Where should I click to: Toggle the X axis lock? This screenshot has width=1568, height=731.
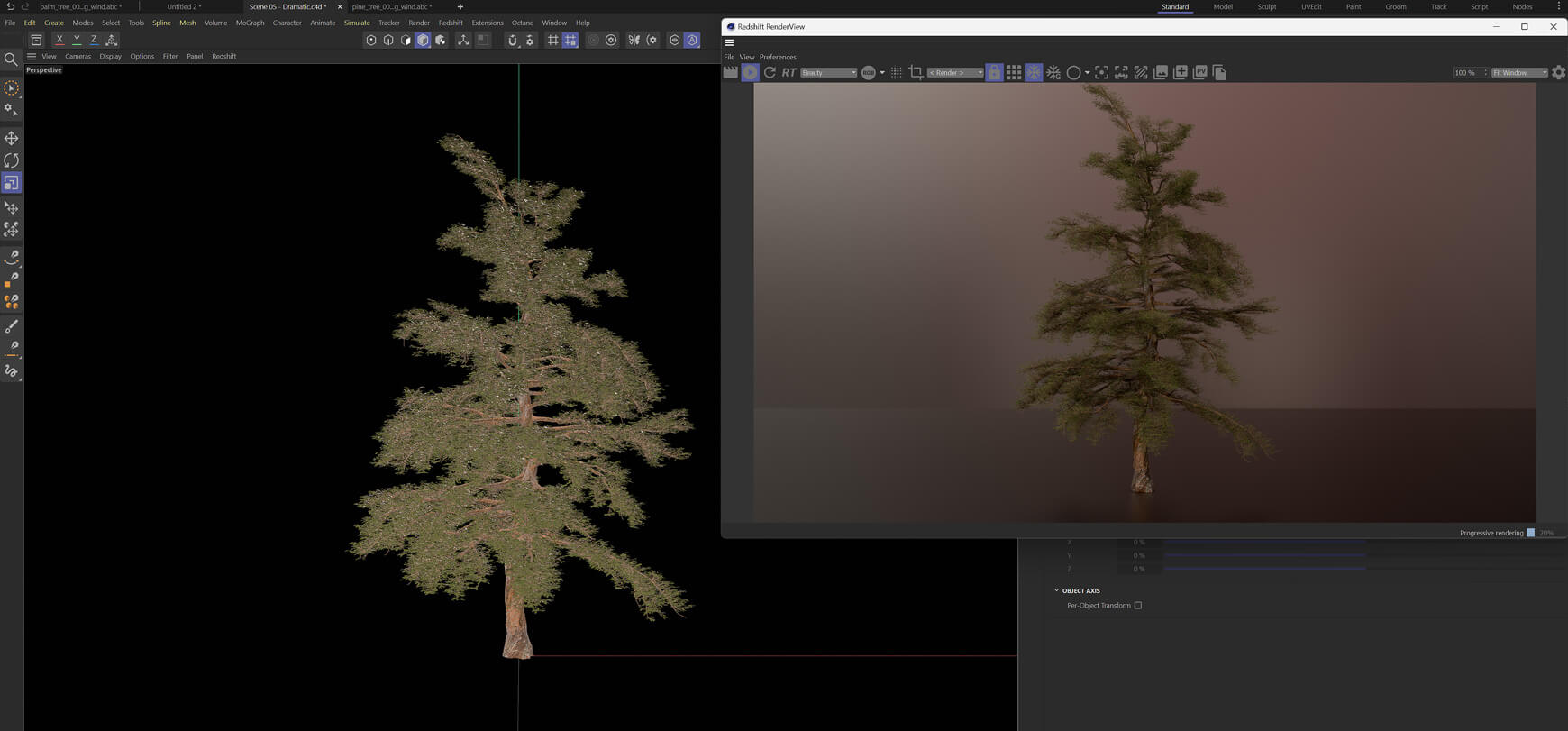pyautogui.click(x=59, y=40)
